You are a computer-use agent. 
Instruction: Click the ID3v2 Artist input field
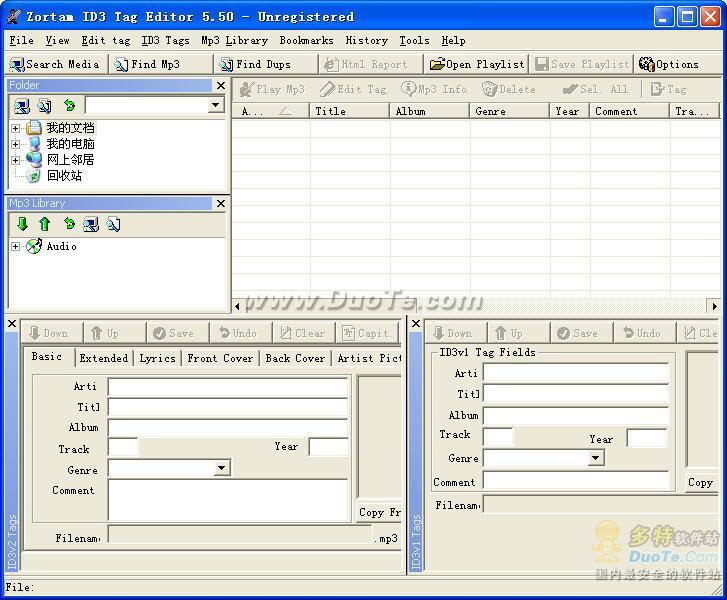pyautogui.click(x=228, y=387)
